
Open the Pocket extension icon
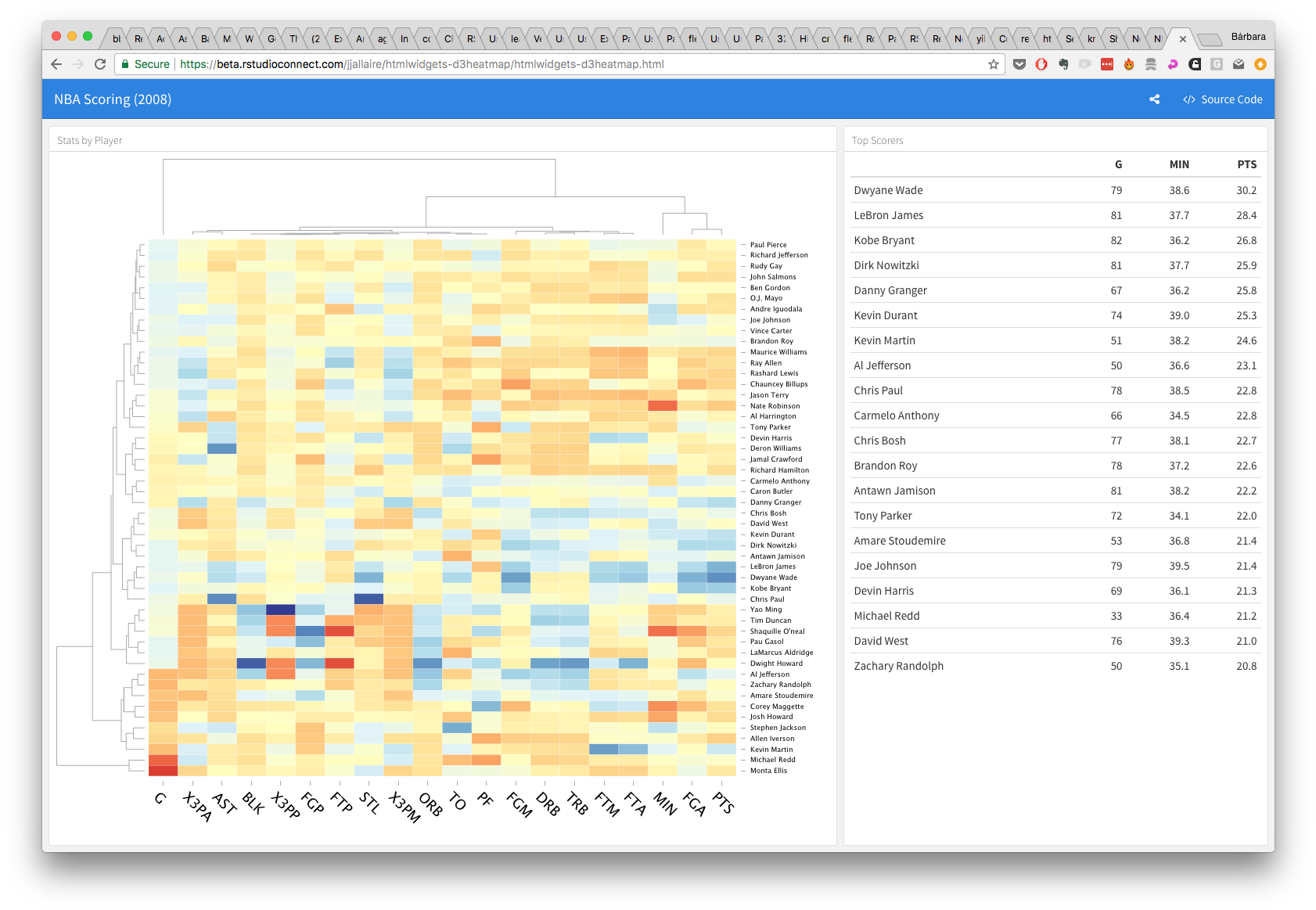(x=1019, y=64)
